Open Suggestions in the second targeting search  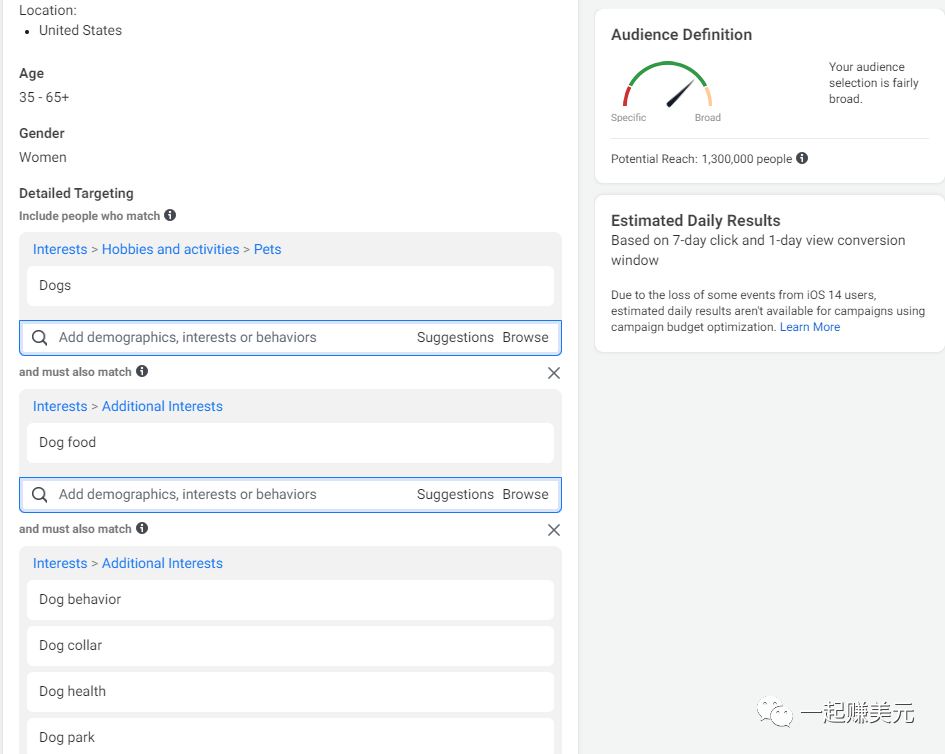click(x=455, y=495)
